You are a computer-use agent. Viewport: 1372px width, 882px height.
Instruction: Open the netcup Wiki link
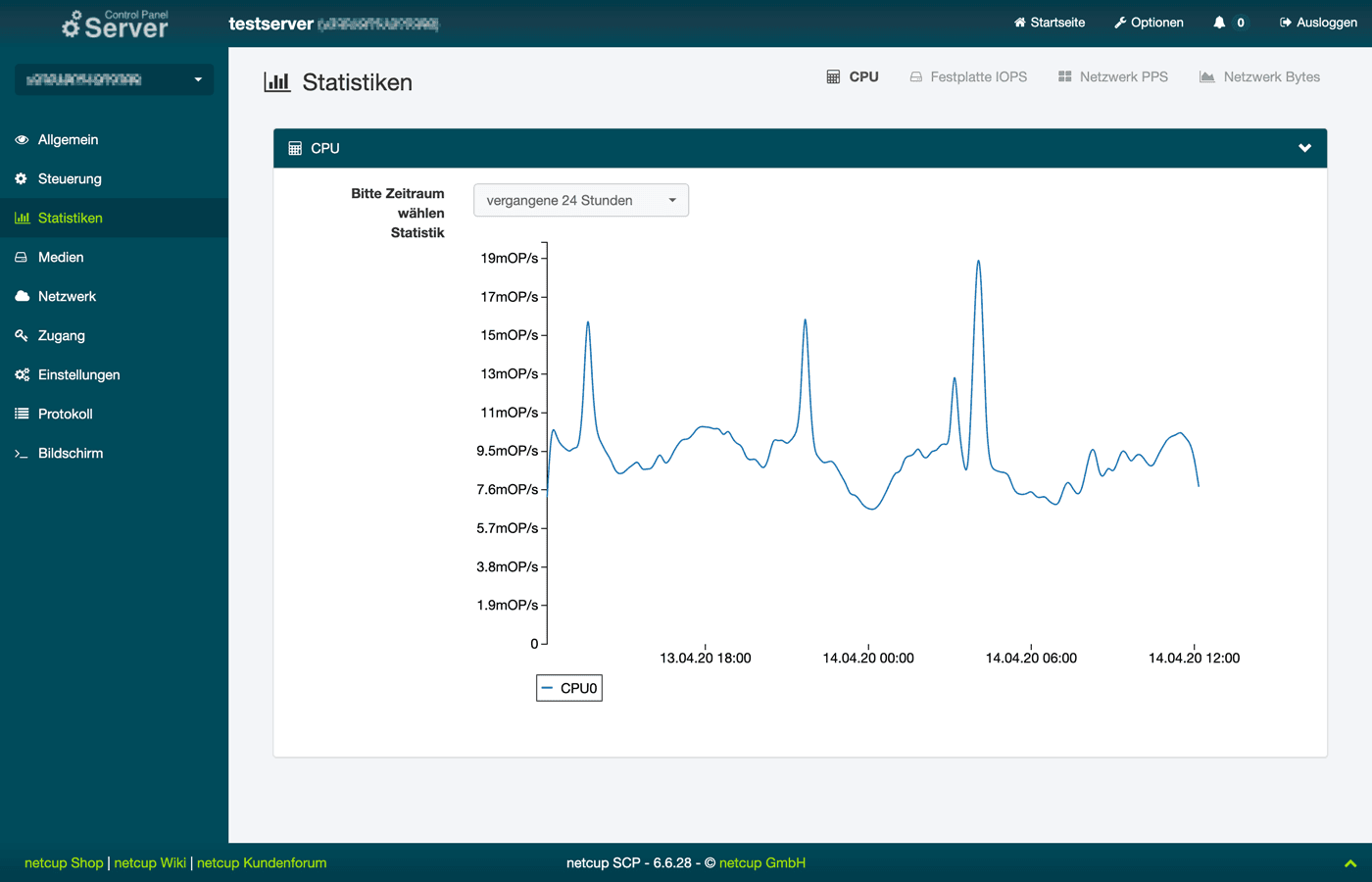tap(150, 863)
